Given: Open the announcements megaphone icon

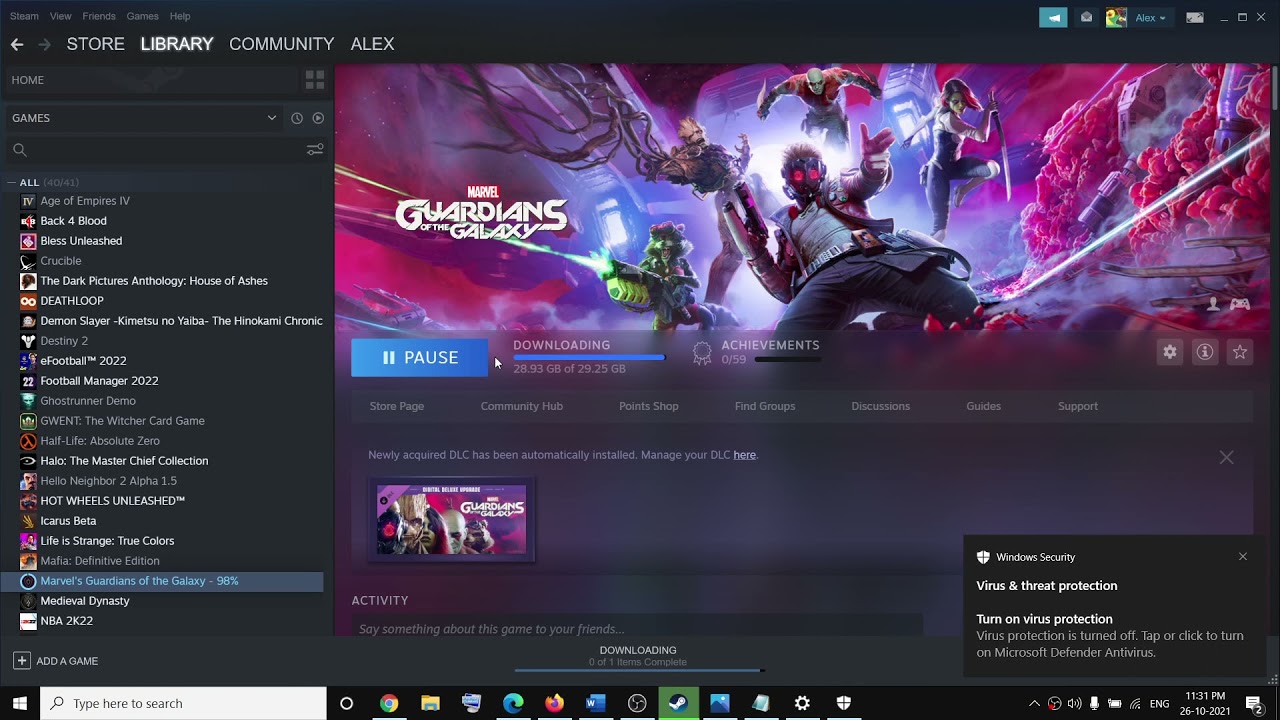Looking at the screenshot, I should pyautogui.click(x=1053, y=17).
